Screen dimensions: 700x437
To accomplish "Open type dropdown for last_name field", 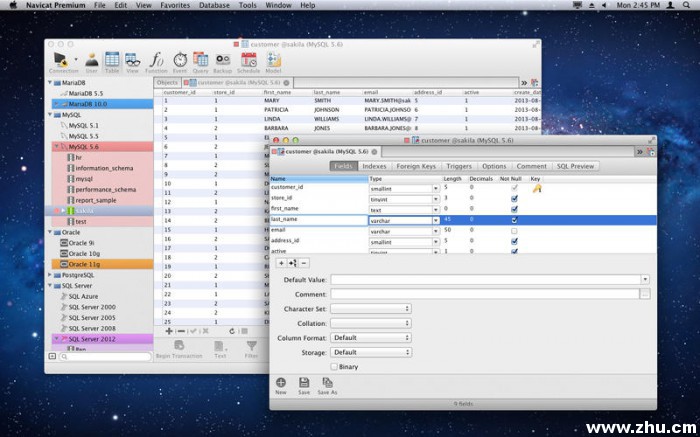I will tap(436, 220).
